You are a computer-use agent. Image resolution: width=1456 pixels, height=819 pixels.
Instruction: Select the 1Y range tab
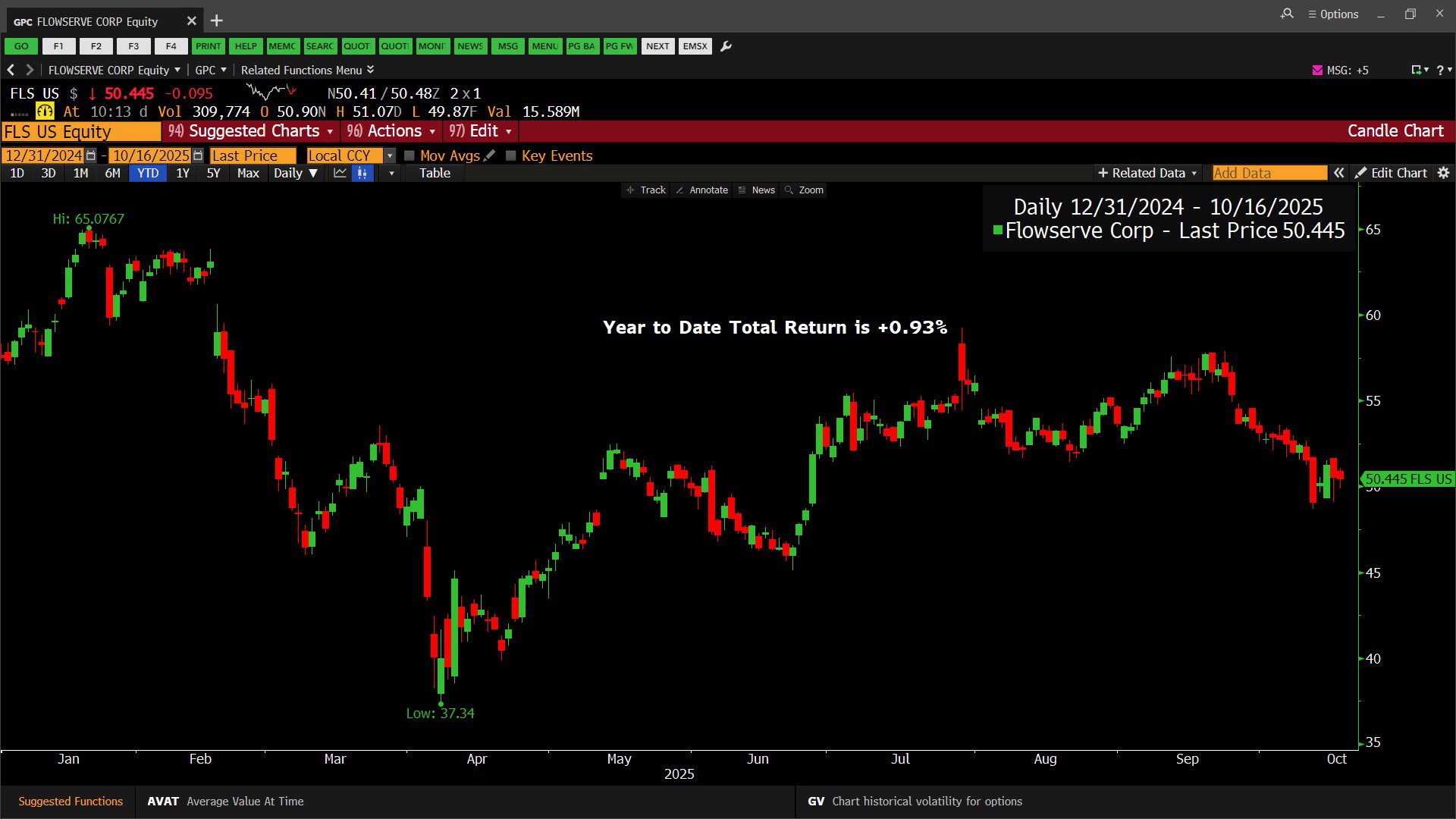(x=183, y=173)
